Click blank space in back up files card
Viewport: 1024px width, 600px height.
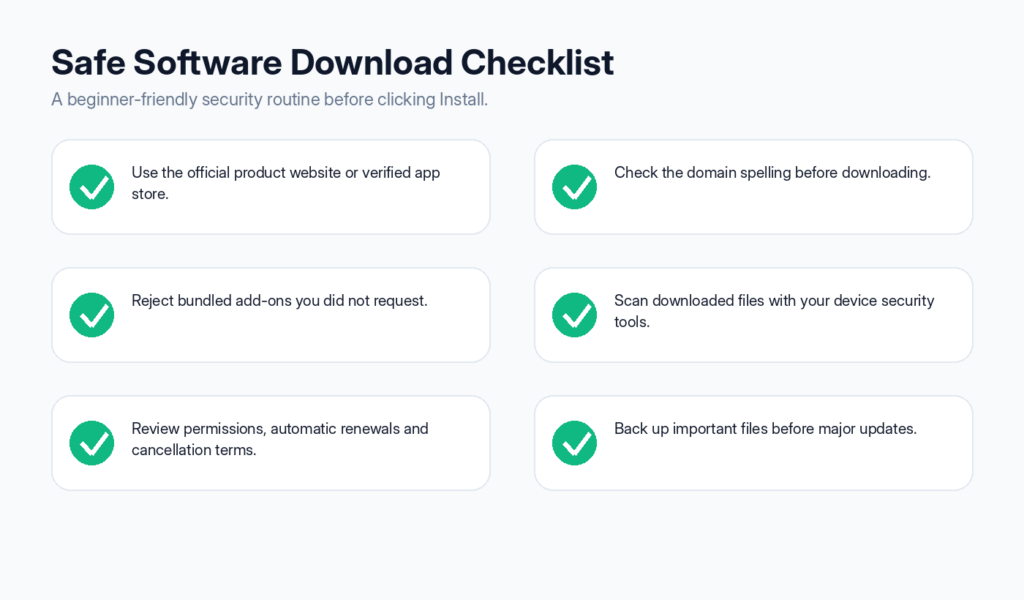point(784,465)
